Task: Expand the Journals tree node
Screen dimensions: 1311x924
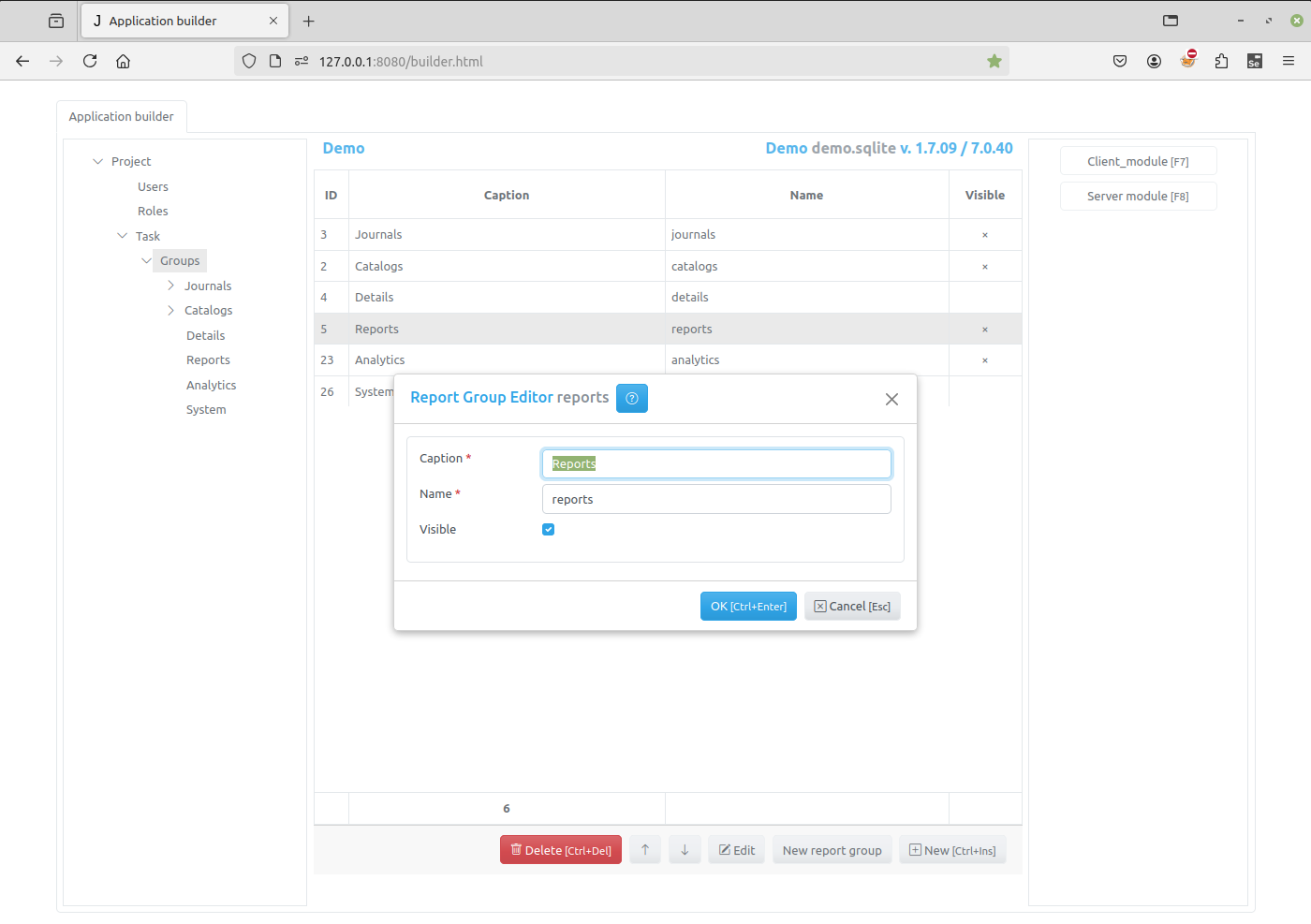Action: pyautogui.click(x=169, y=285)
